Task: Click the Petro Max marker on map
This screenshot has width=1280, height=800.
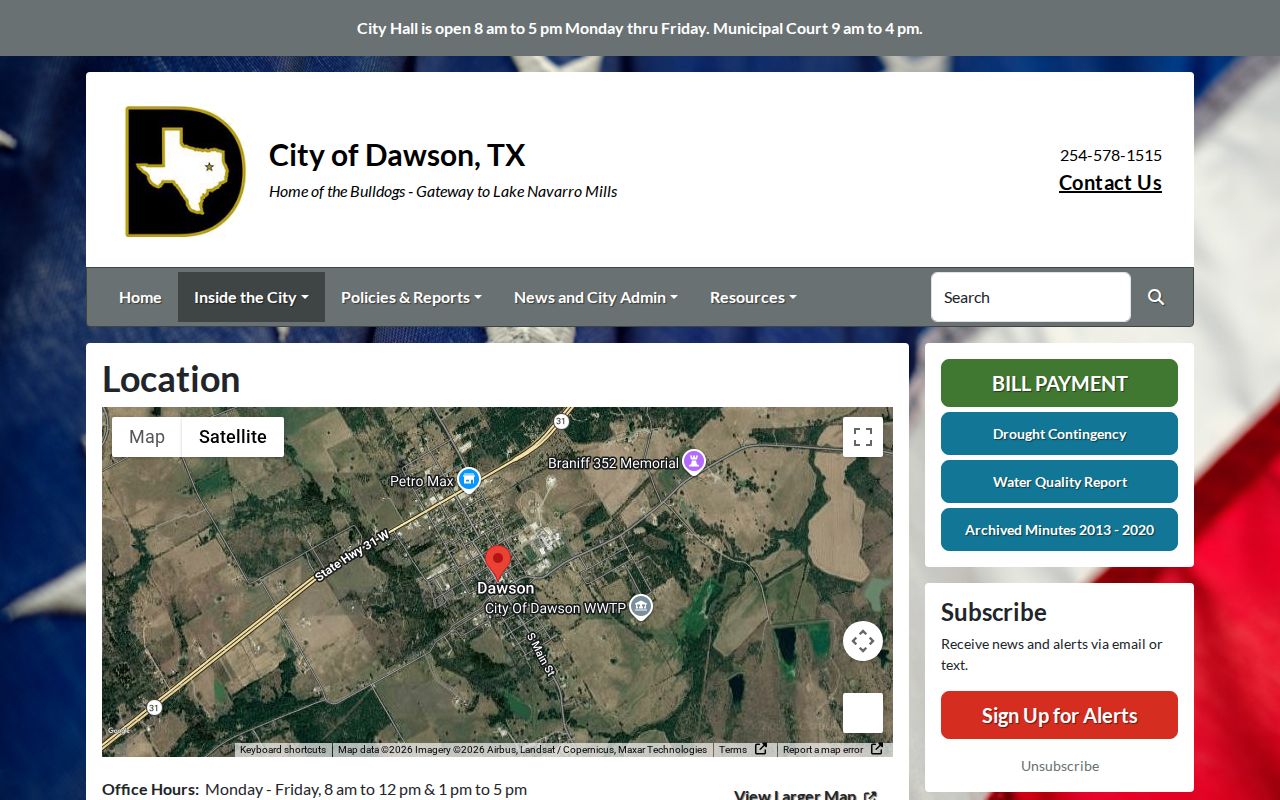Action: point(468,481)
